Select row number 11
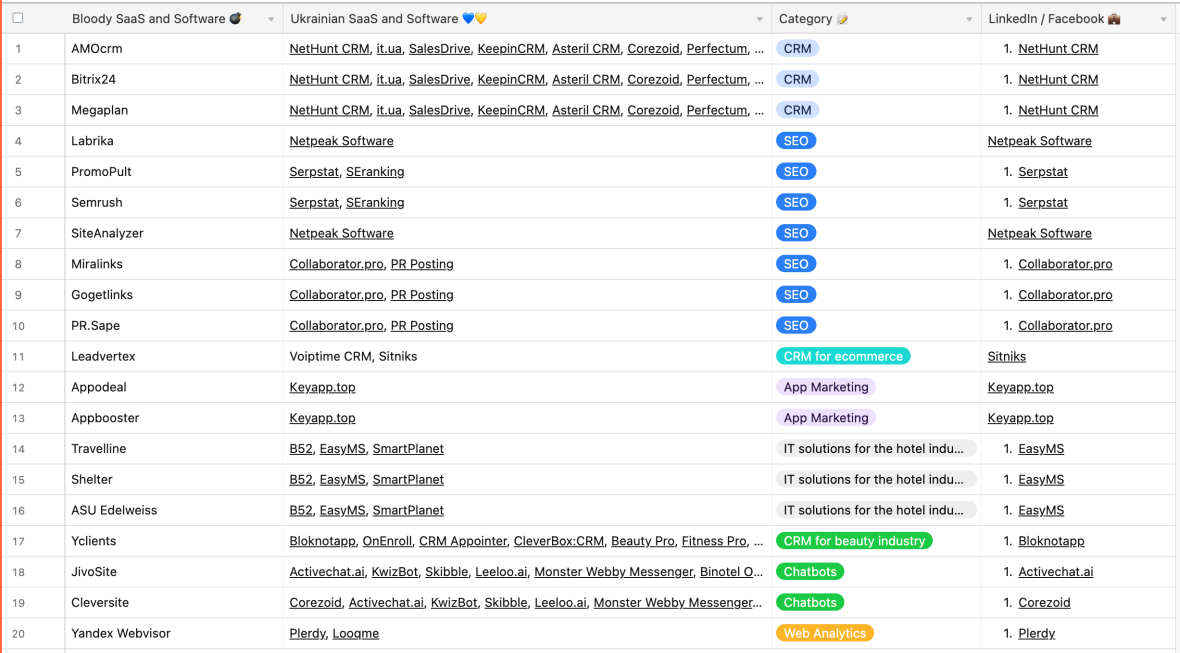 (x=18, y=357)
